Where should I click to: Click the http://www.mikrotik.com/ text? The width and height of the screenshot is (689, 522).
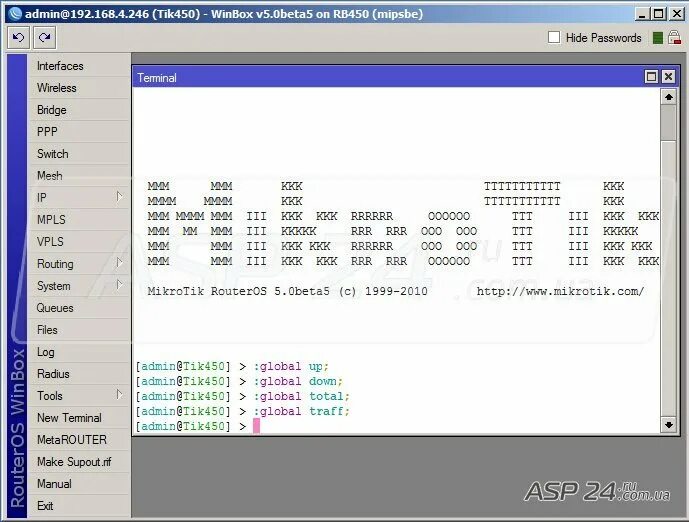pos(560,291)
